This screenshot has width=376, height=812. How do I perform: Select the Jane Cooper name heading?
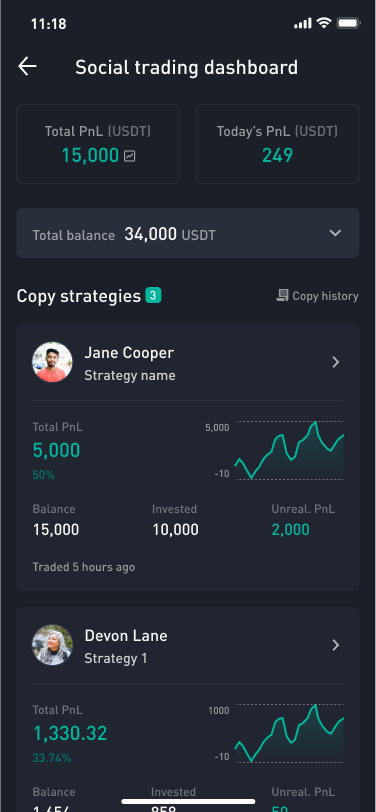coord(129,353)
